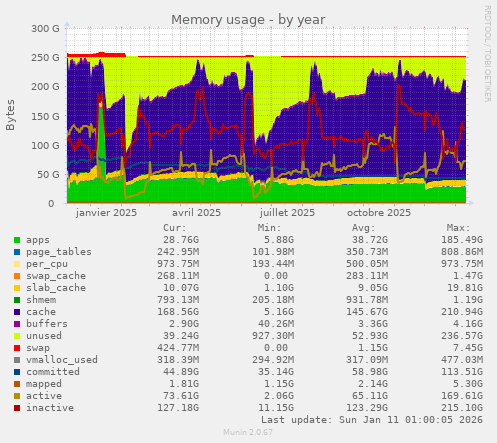
Task: Click the 'Last update' timestamp line
Action: tap(372, 420)
